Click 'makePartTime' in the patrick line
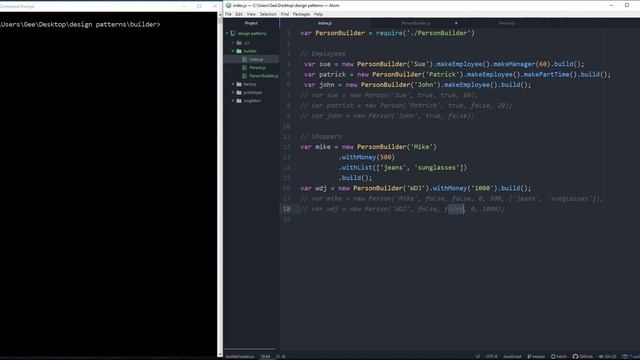Viewport: 640px width, 360px height. [547, 75]
